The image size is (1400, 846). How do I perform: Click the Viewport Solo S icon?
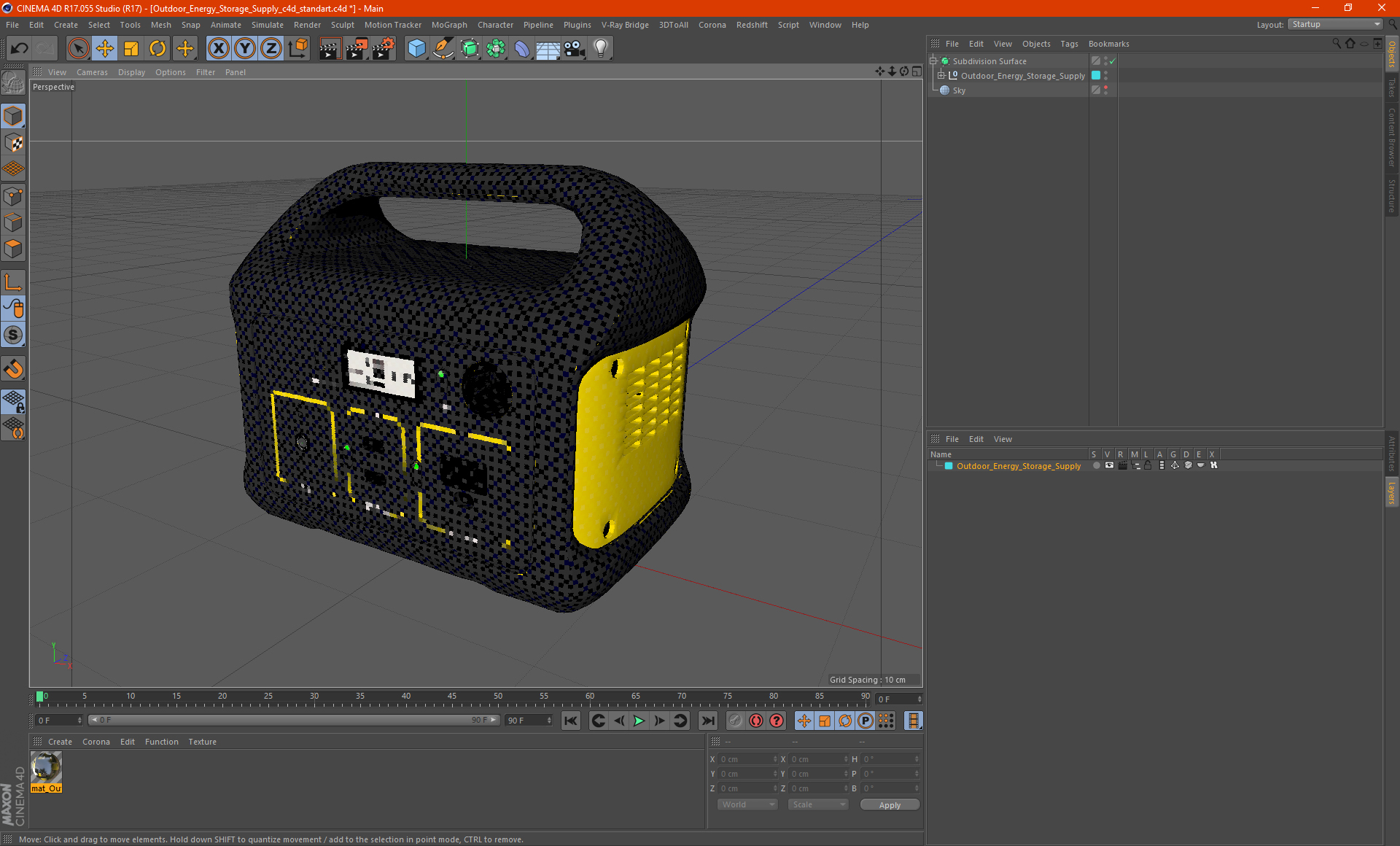pos(13,335)
